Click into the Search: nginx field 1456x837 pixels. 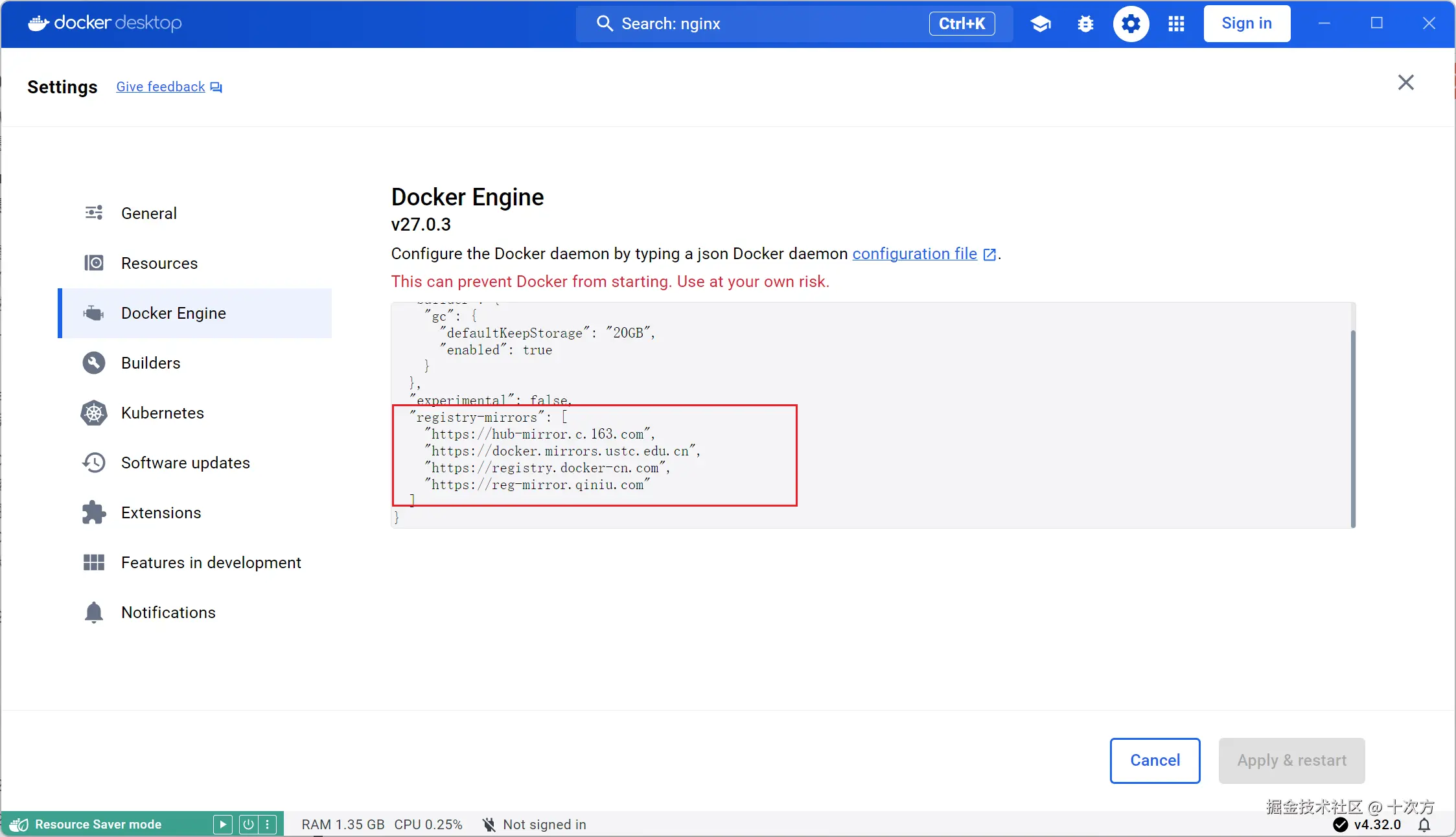tap(794, 23)
